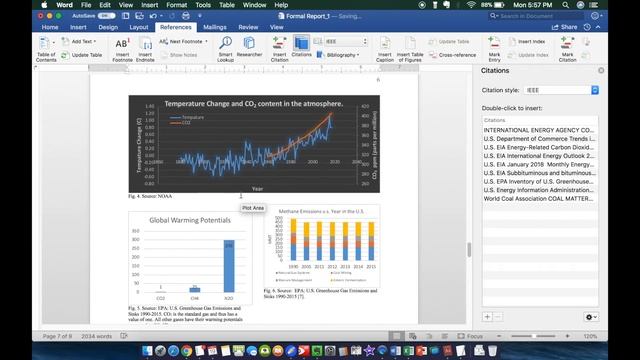Open the Next Footnote dropdown

[x=183, y=41]
